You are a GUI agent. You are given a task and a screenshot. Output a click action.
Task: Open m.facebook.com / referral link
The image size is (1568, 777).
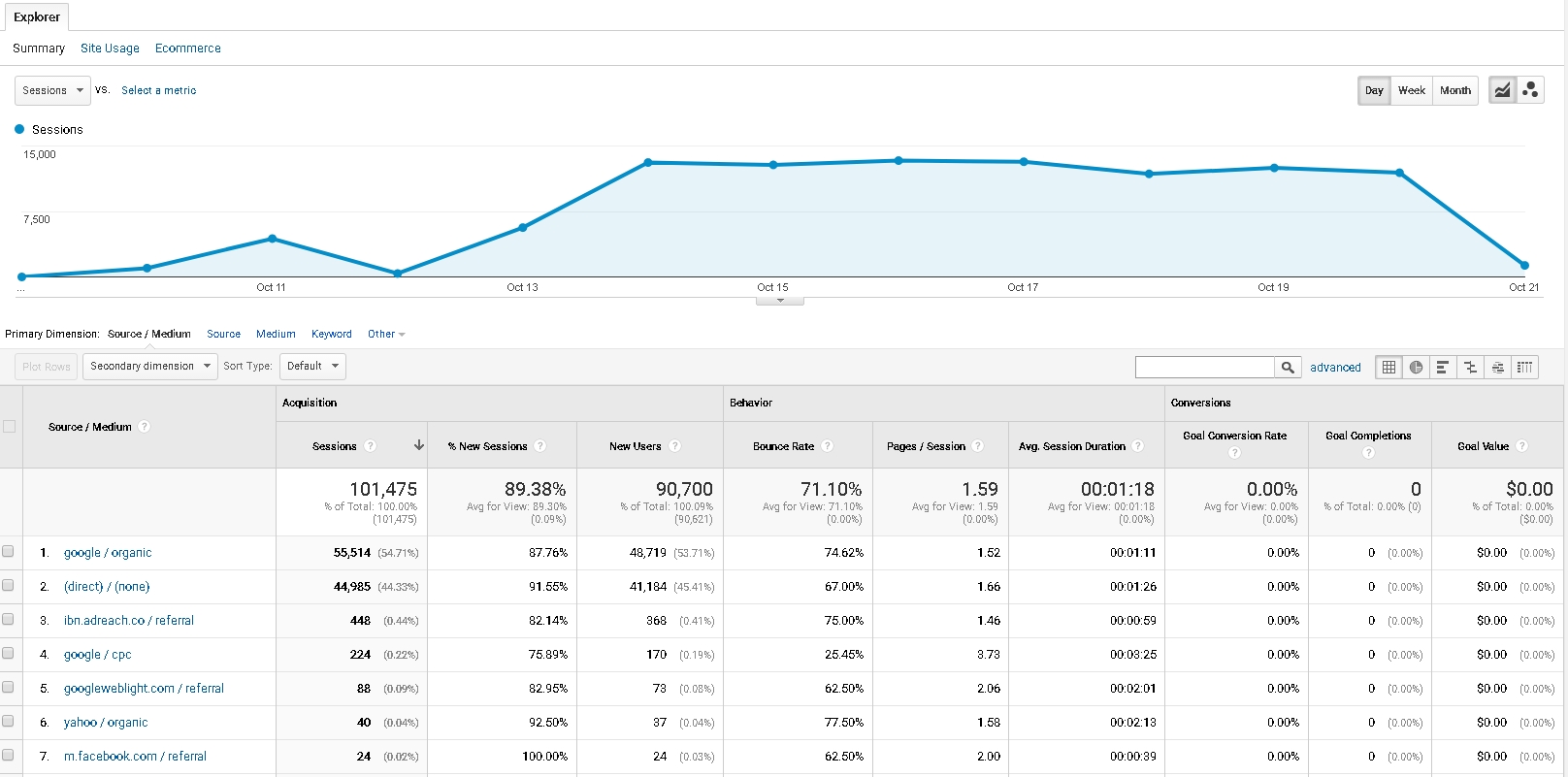135,757
